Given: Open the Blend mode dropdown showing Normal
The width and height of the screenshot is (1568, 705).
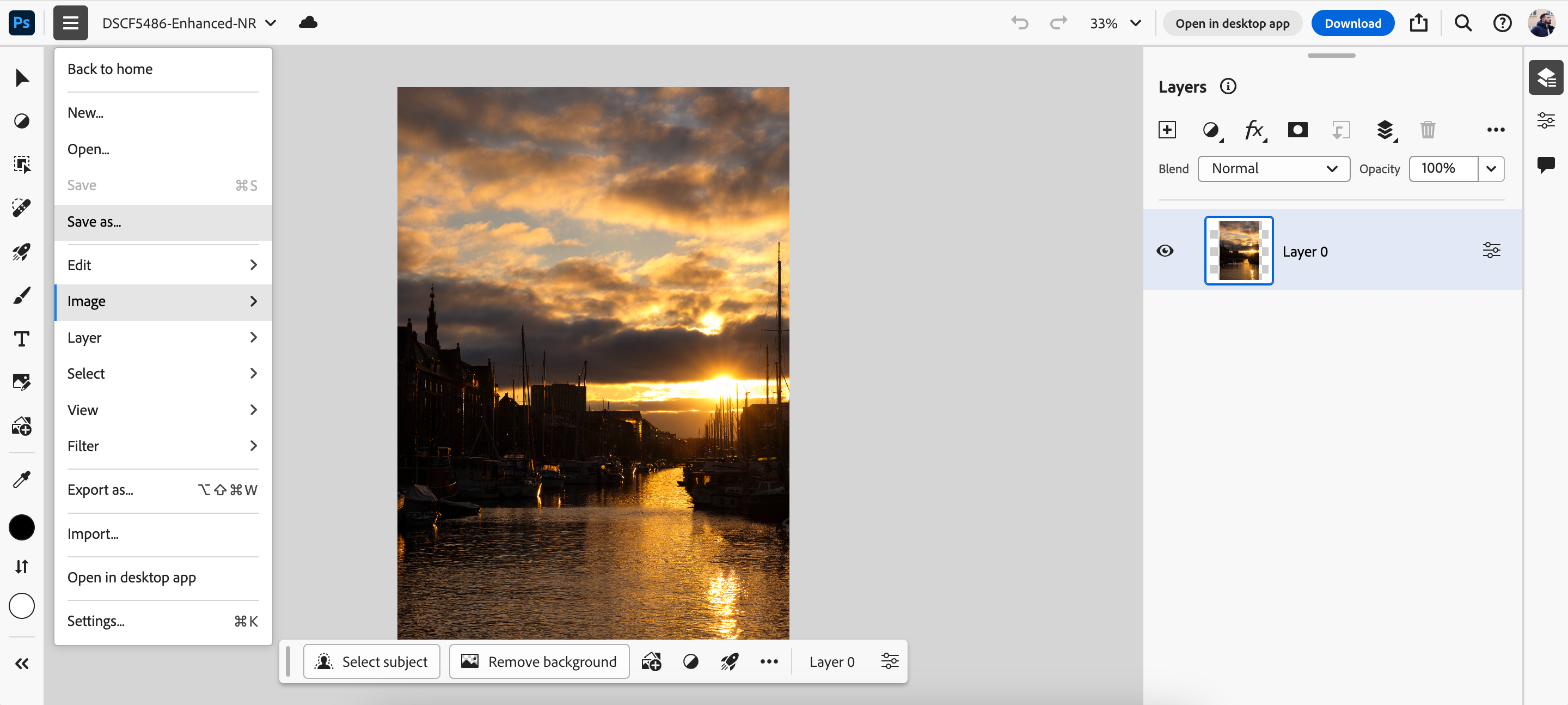Looking at the screenshot, I should coord(1273,168).
